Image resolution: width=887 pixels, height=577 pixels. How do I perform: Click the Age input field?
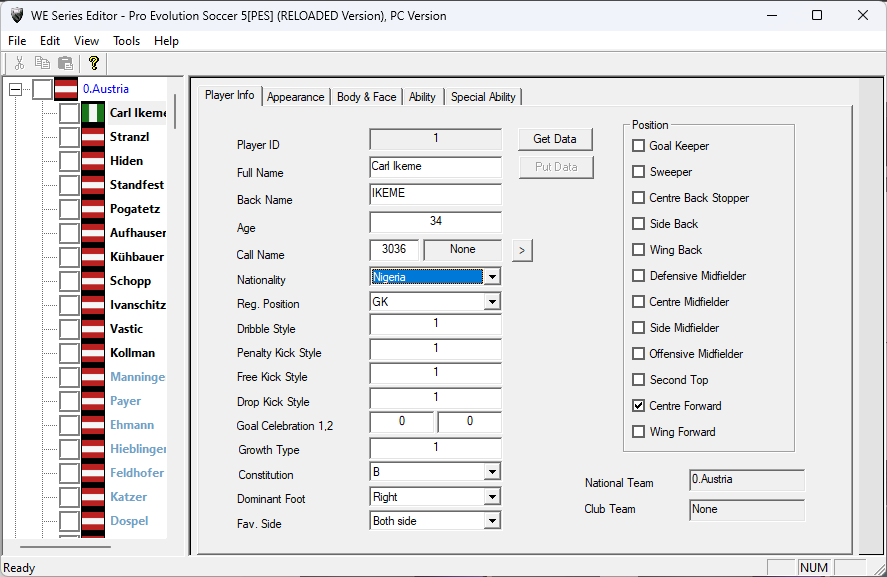435,222
